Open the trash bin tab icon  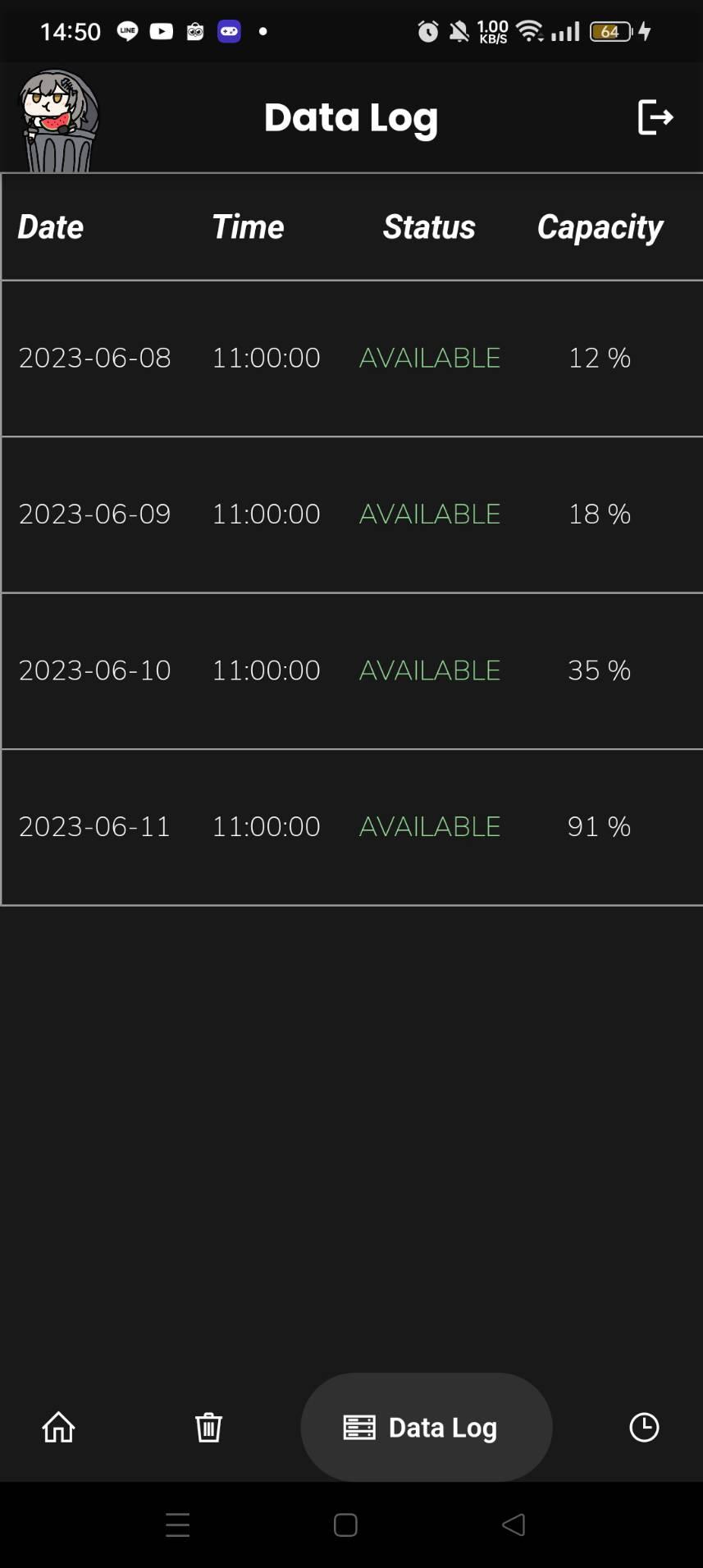point(208,1427)
